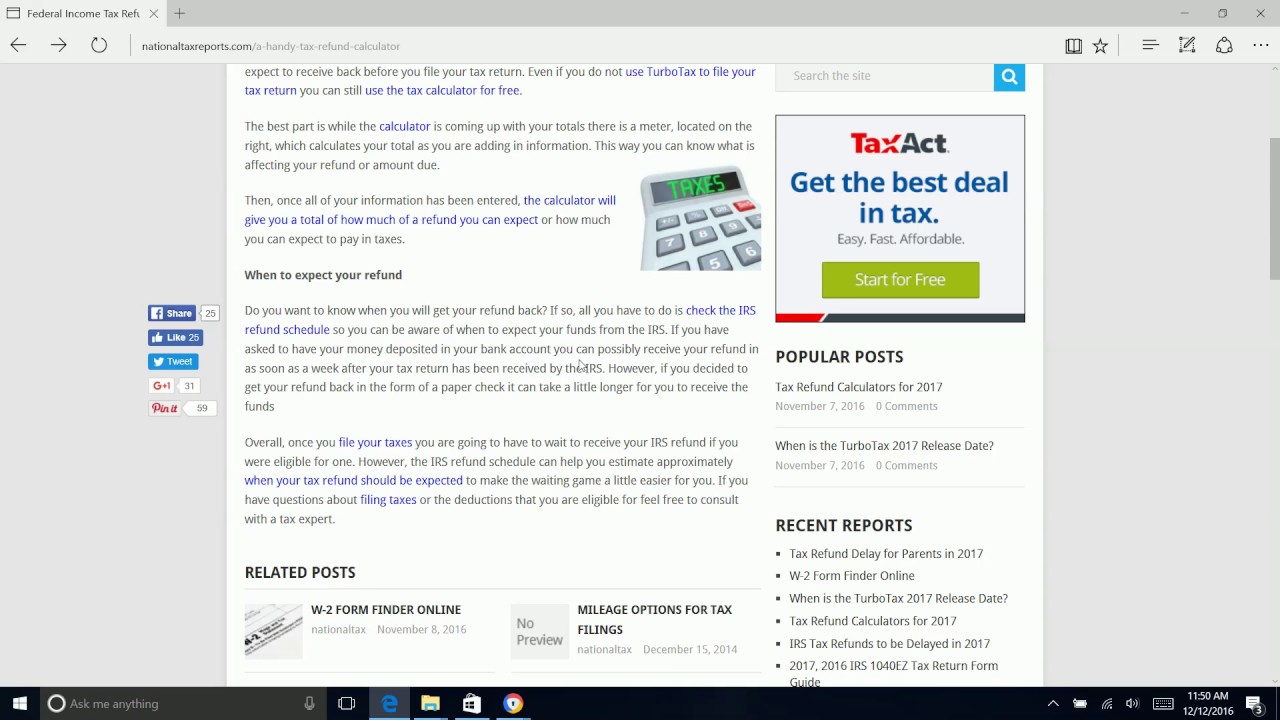Open the volume control icon
This screenshot has width=1280, height=720.
1132,703
